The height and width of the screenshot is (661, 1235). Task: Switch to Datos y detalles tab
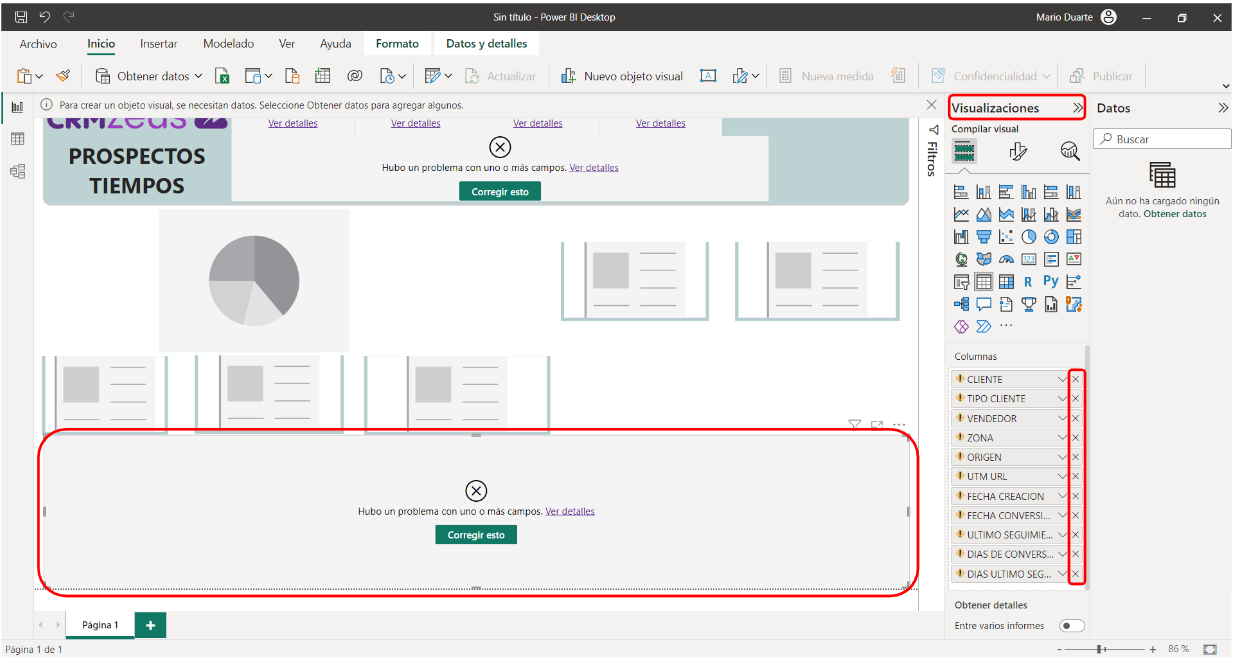click(x=486, y=44)
